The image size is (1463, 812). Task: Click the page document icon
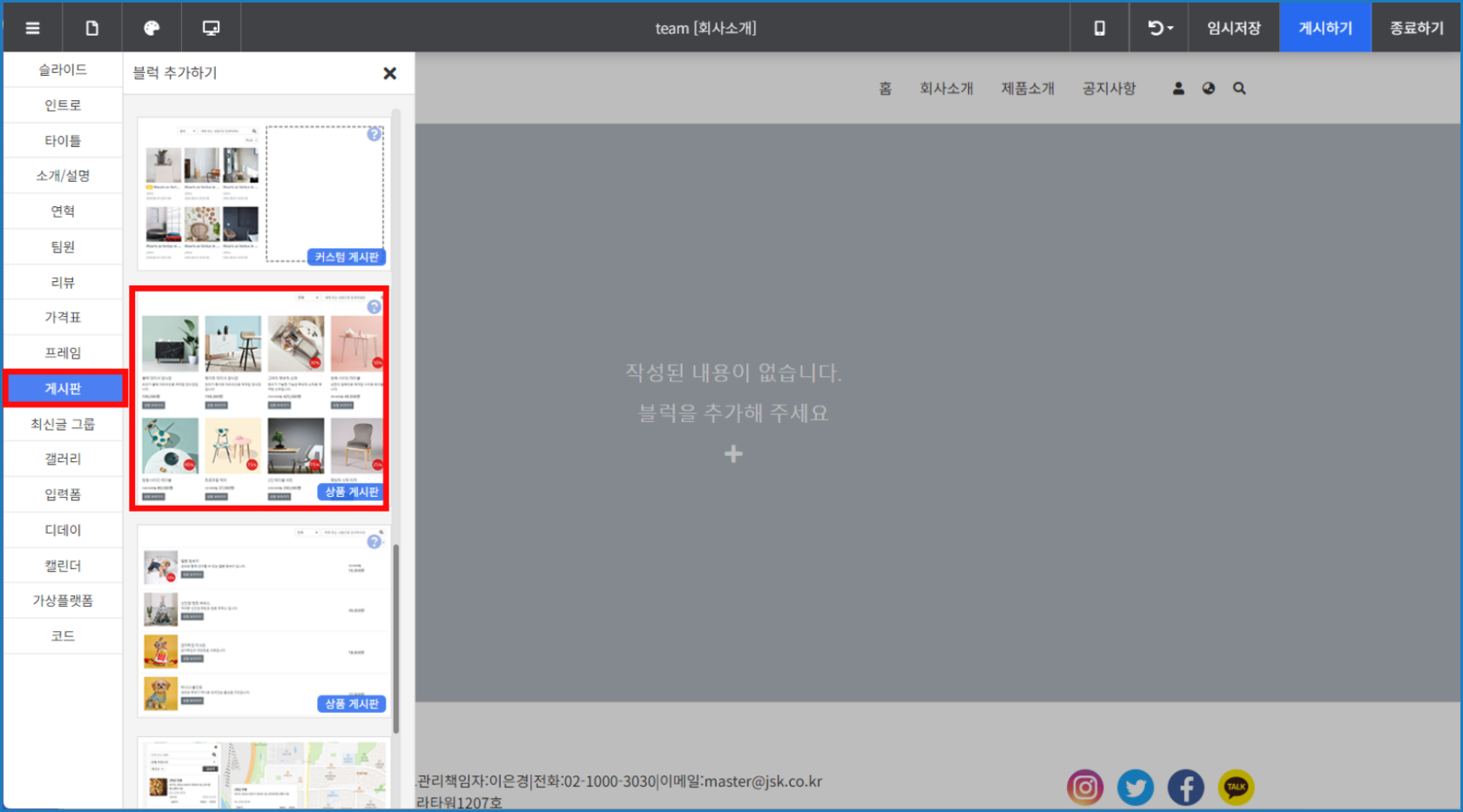click(91, 28)
